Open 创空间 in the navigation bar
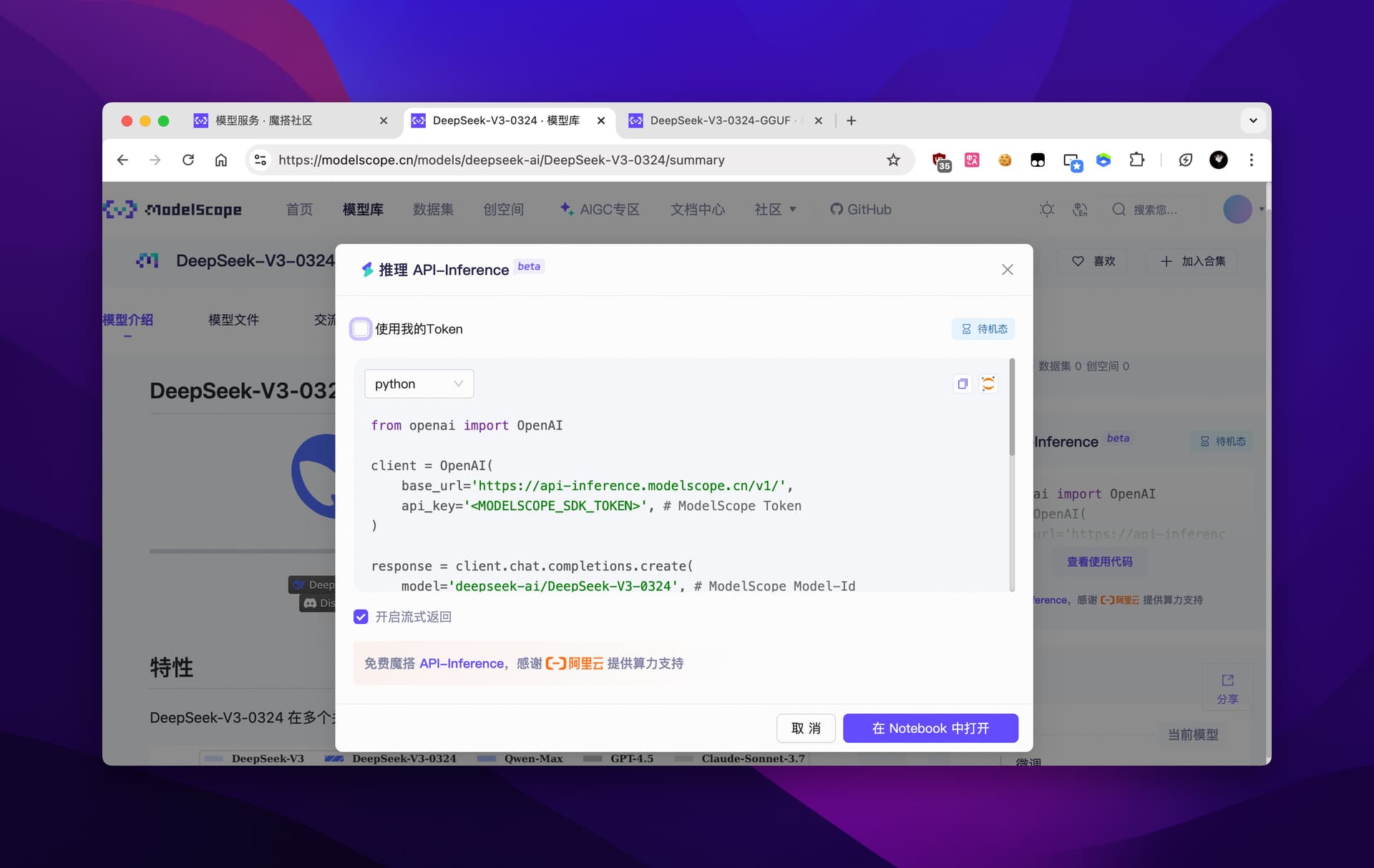This screenshot has height=868, width=1374. [503, 210]
